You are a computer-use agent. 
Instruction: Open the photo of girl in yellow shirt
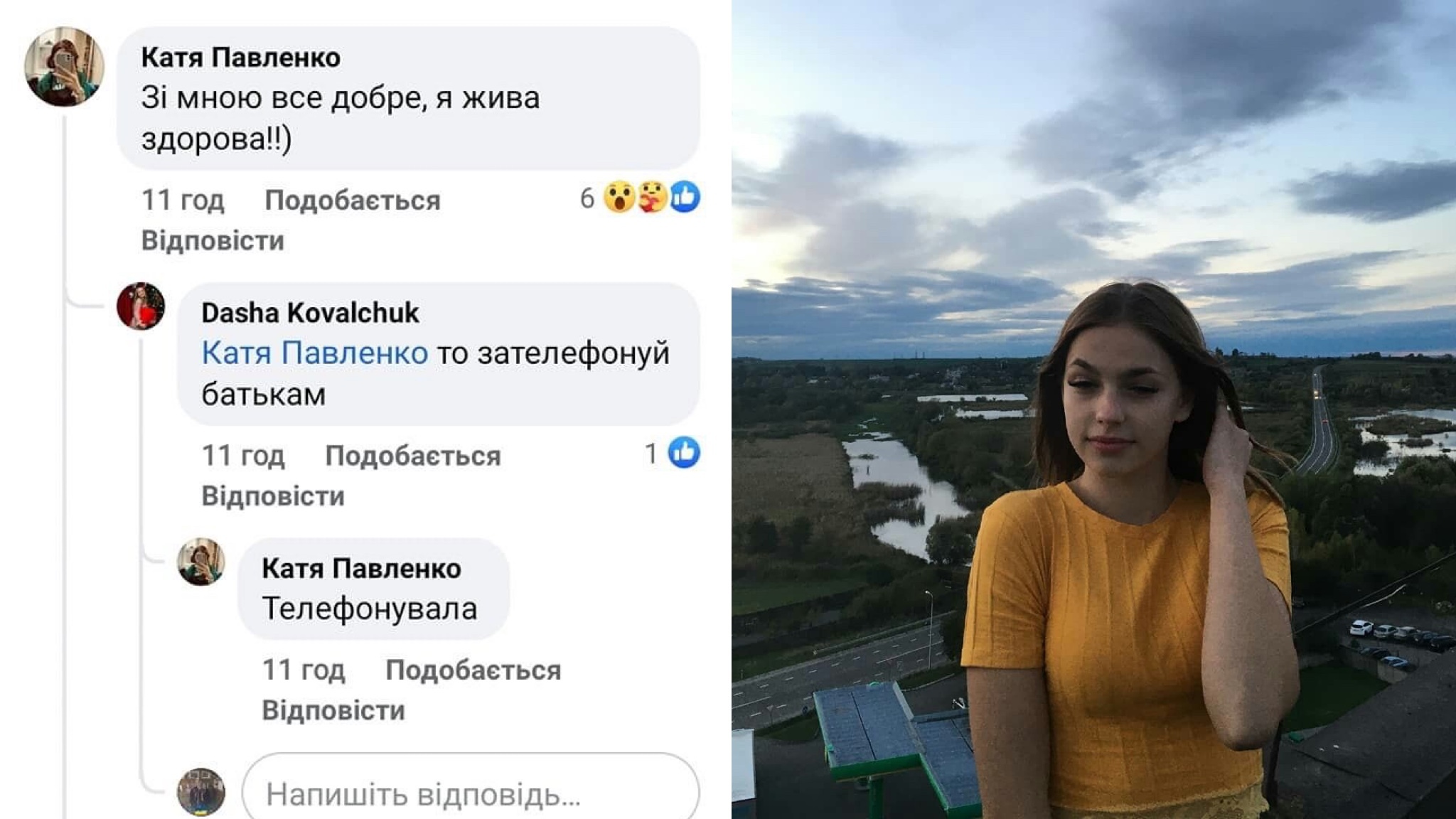click(1094, 409)
